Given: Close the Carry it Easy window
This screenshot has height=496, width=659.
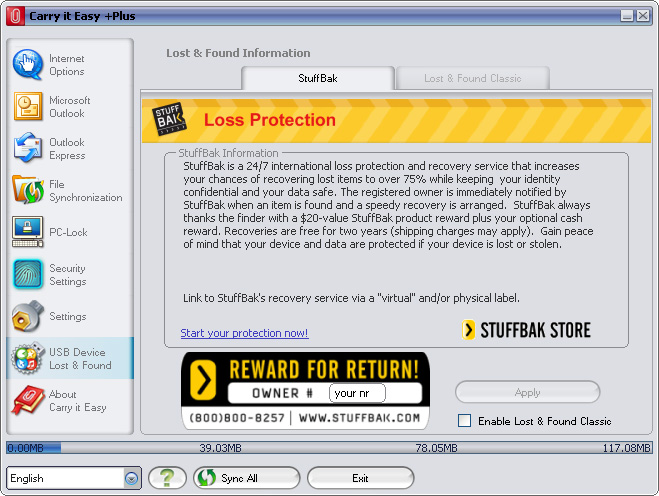Looking at the screenshot, I should [643, 16].
